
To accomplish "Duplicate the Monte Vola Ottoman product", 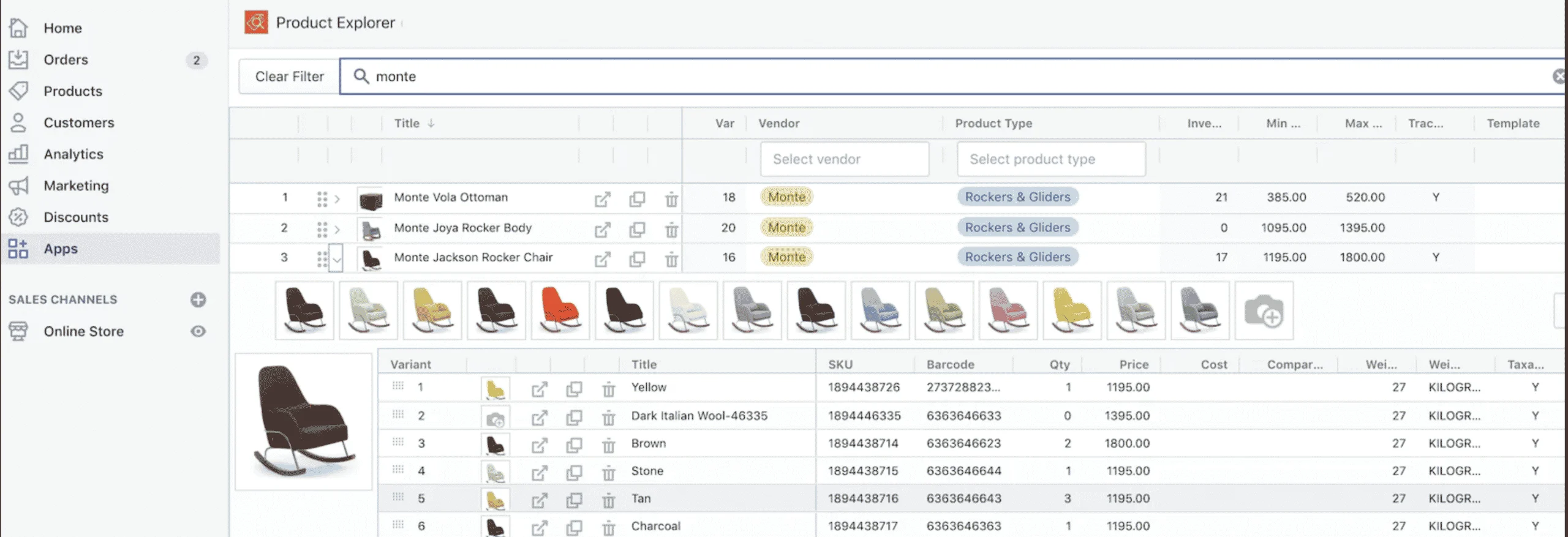I will [x=637, y=199].
